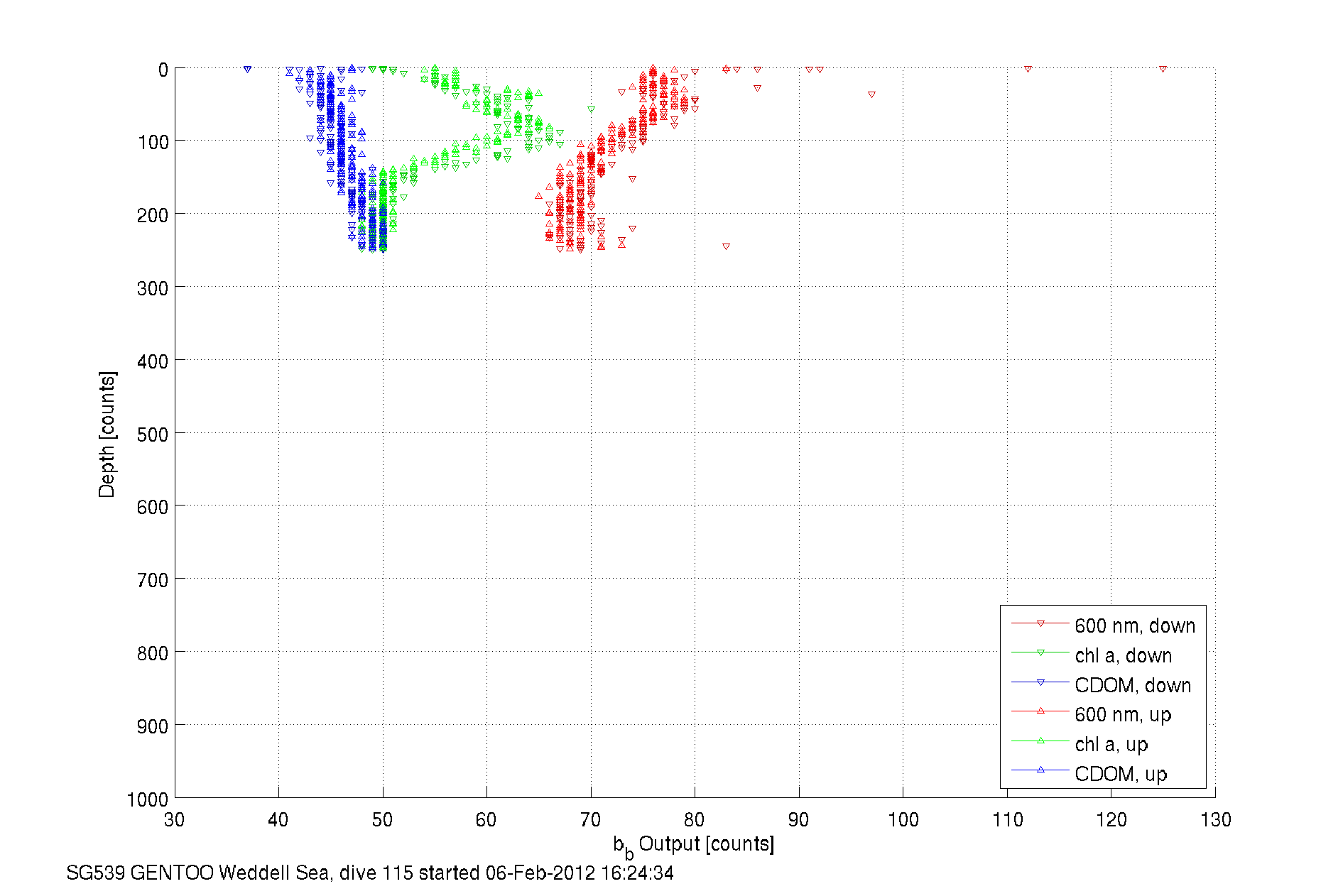Image resolution: width=1343 pixels, height=896 pixels.
Task: Click the x-axis tick label 110
Action: tap(1007, 820)
